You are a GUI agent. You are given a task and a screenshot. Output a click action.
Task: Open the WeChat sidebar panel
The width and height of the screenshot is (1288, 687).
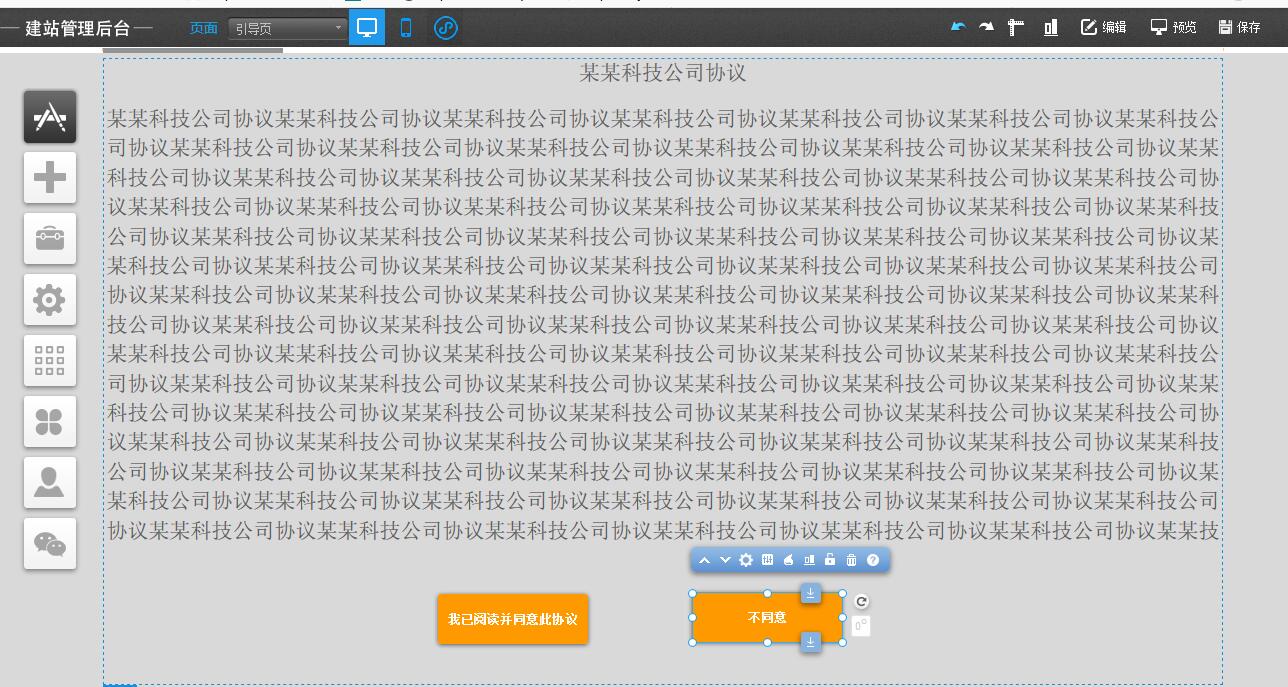tap(50, 543)
